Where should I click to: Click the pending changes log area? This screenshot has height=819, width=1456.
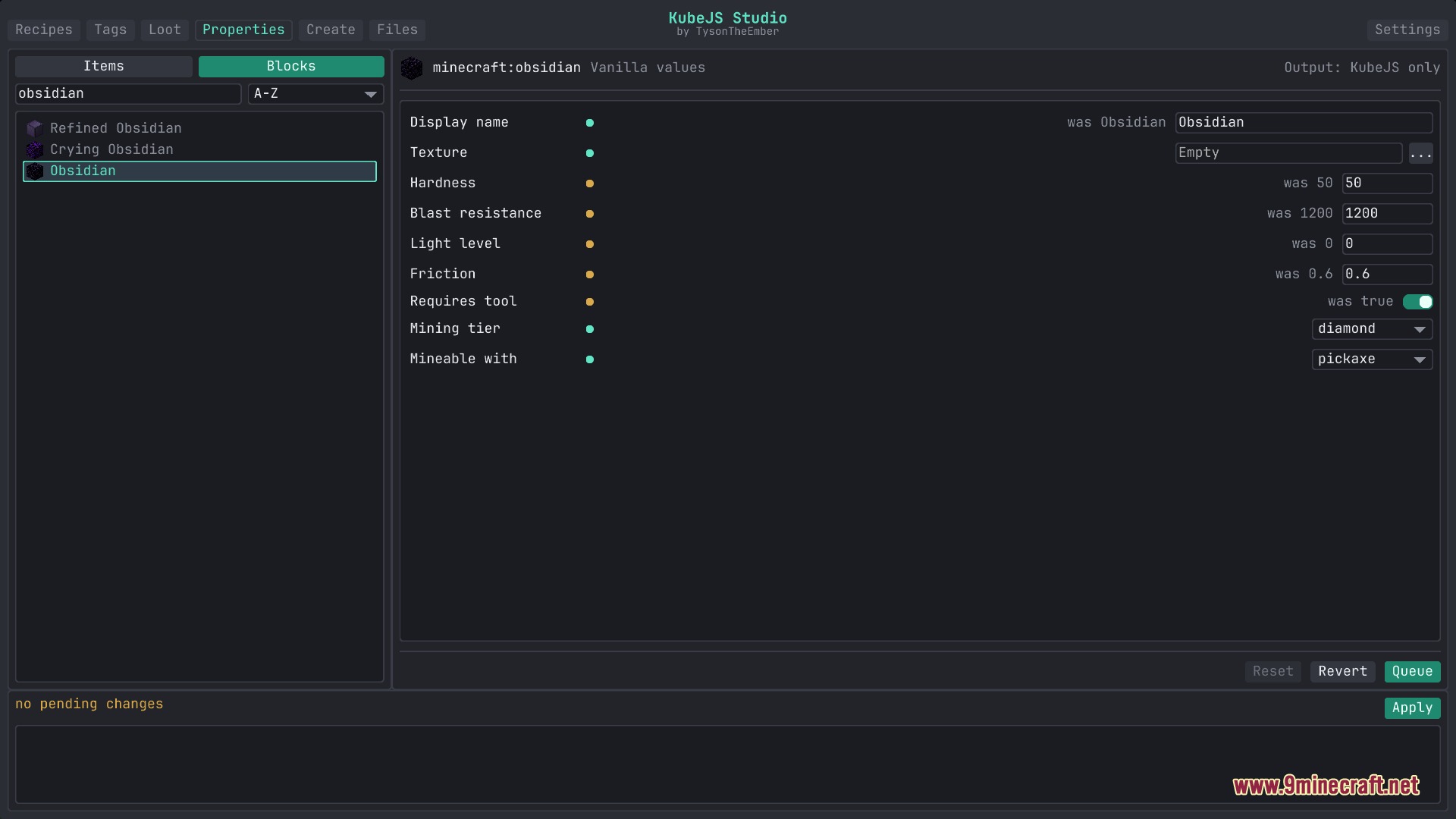pyautogui.click(x=727, y=764)
